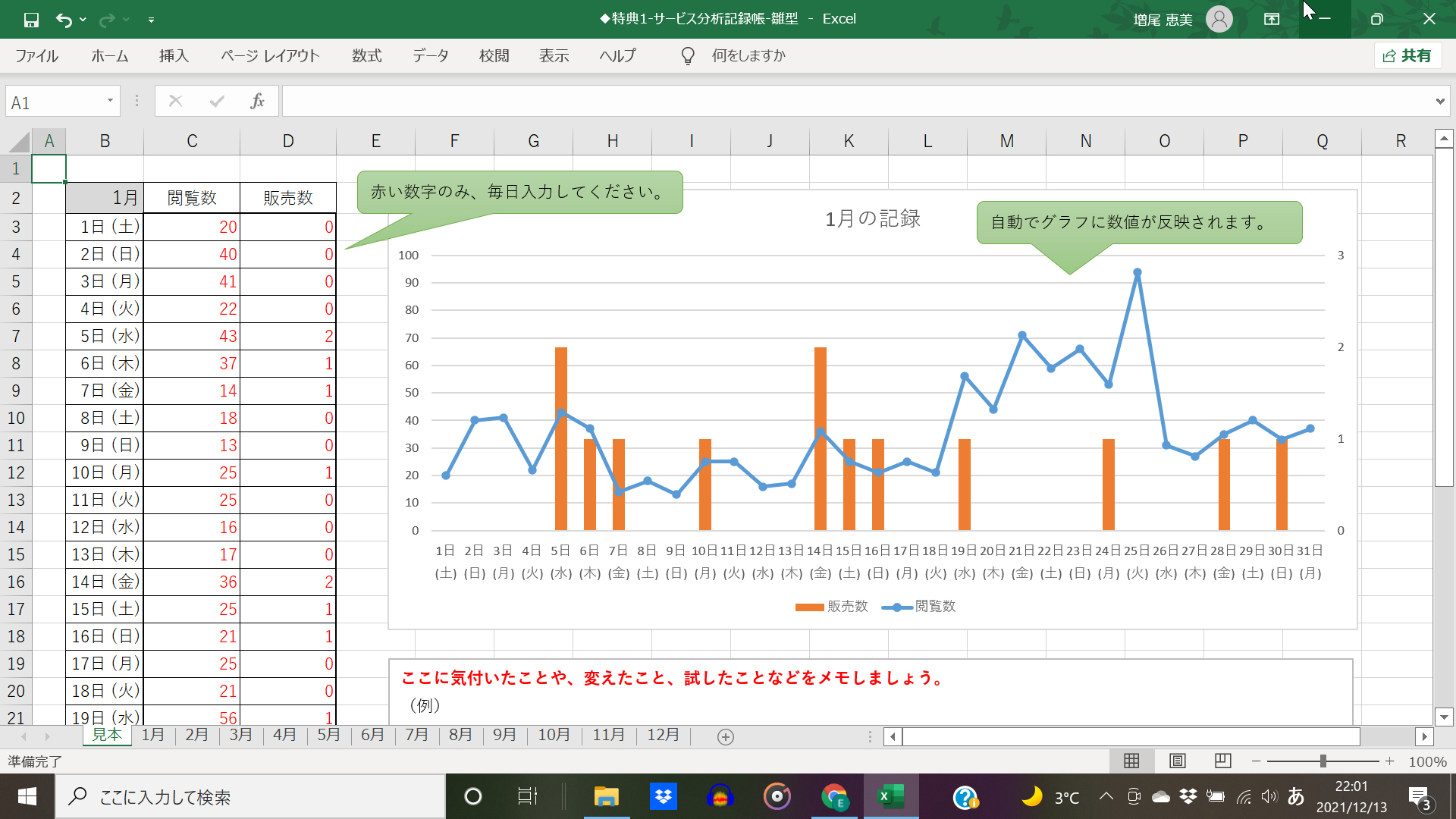Click the 100% zoom level
This screenshot has height=819, width=1456.
coord(1427,761)
